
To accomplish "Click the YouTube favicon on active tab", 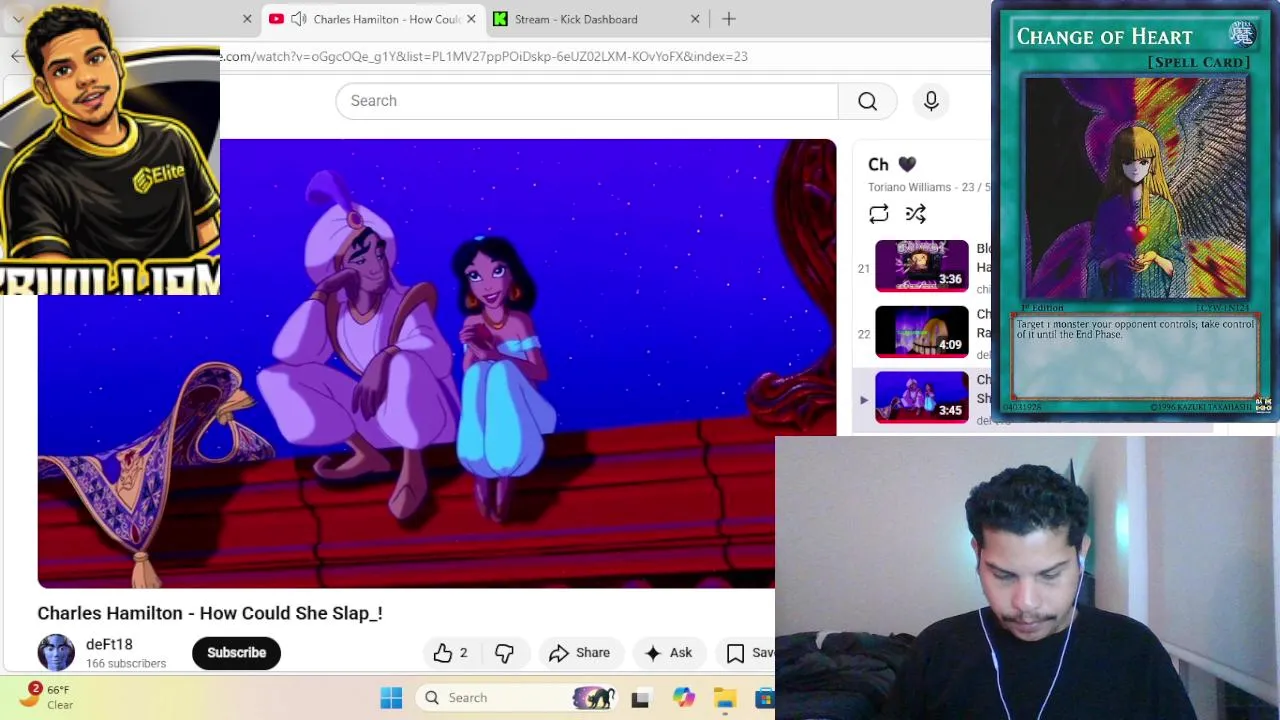I will click(x=276, y=19).
